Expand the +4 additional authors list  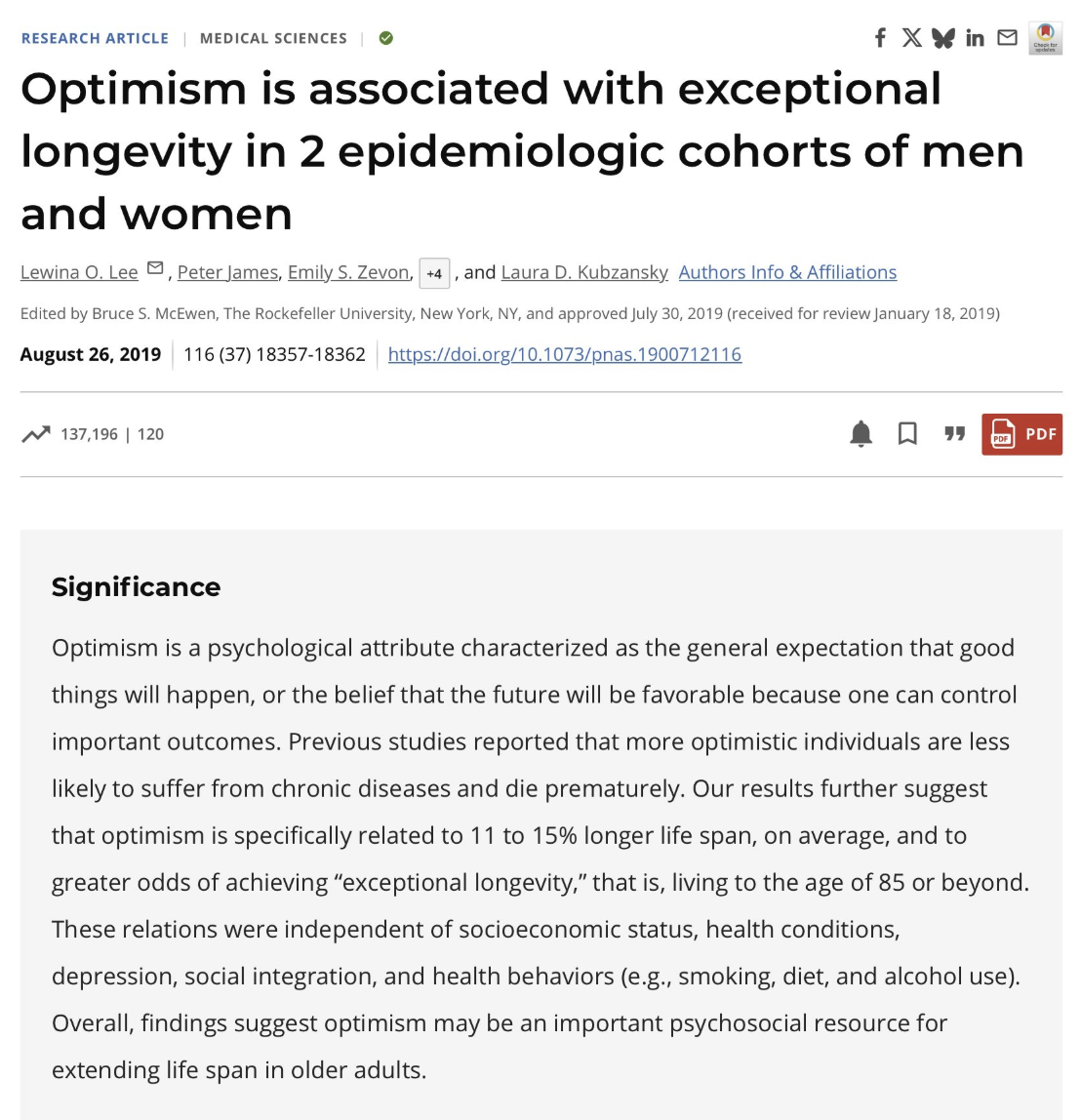(x=434, y=274)
